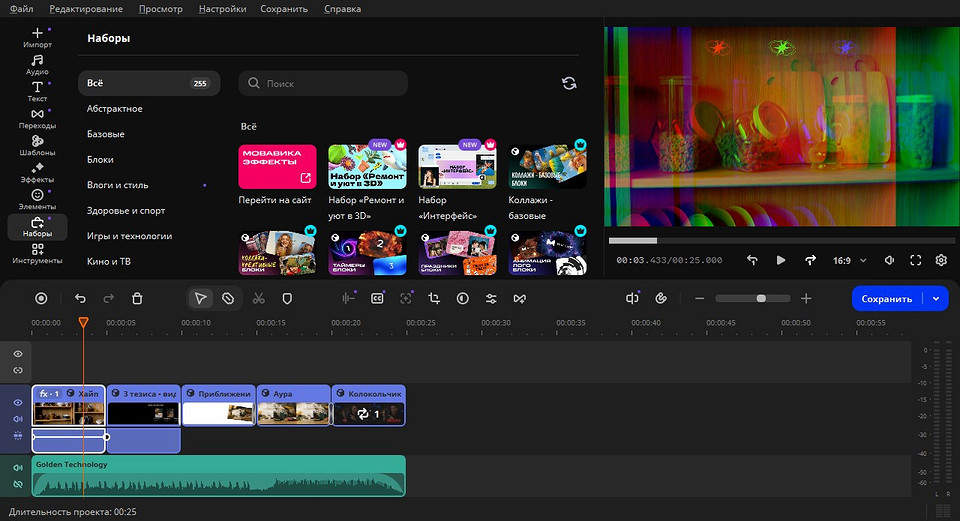Delete selected clip with trash icon
Image resolution: width=960 pixels, height=521 pixels.
click(x=137, y=298)
